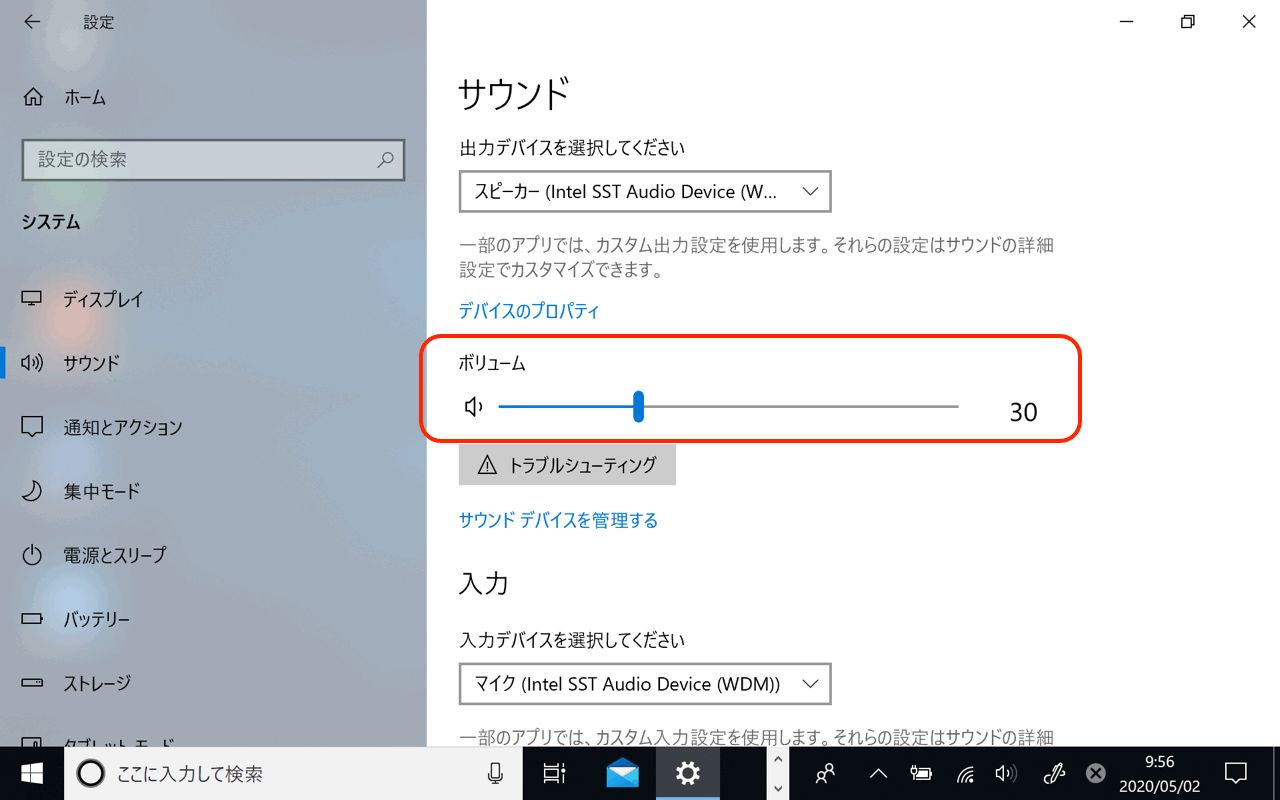
Task: Open the Mail app from the taskbar
Action: coord(622,773)
